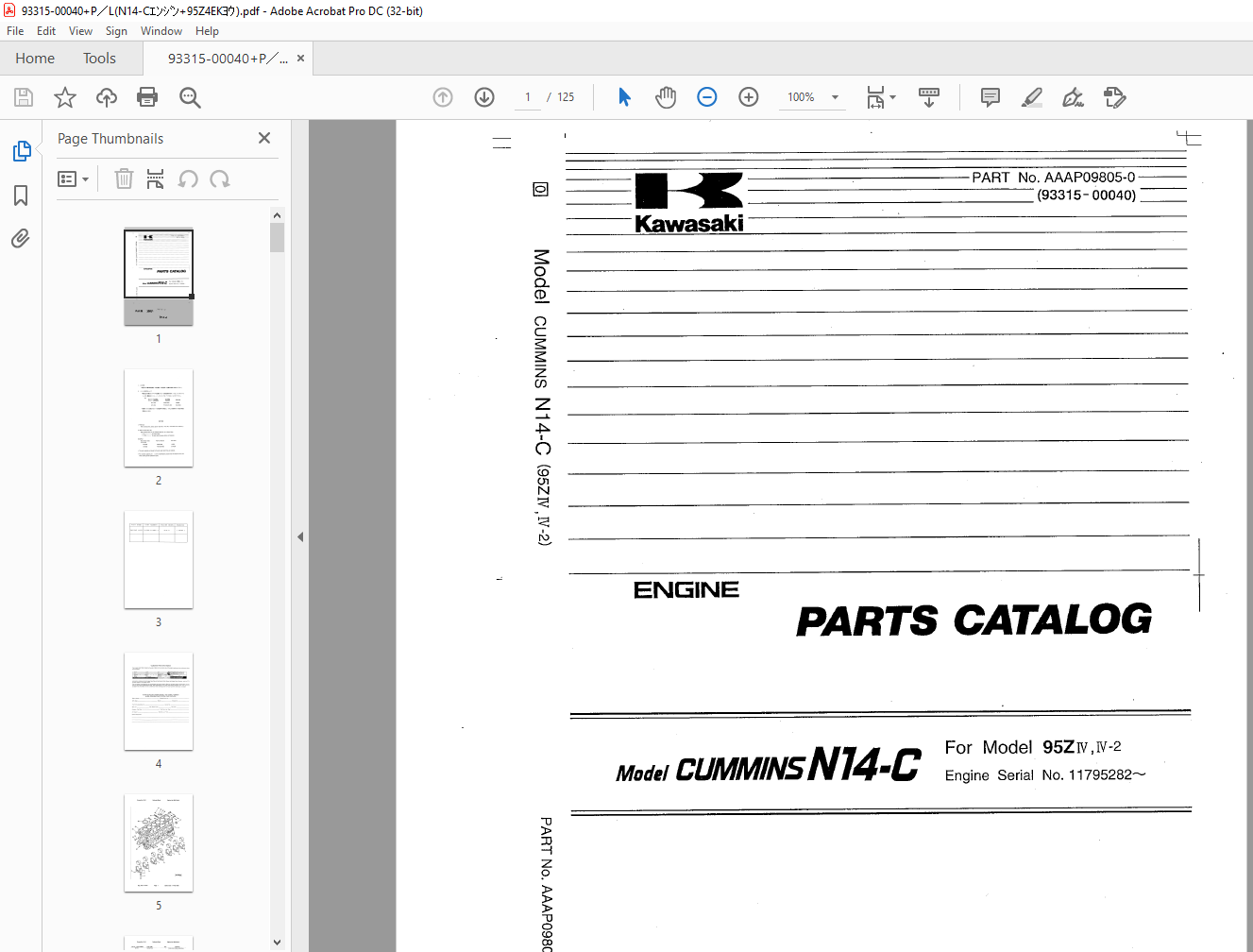Choose the selection arrow tool
This screenshot has height=952, width=1253.
point(624,97)
